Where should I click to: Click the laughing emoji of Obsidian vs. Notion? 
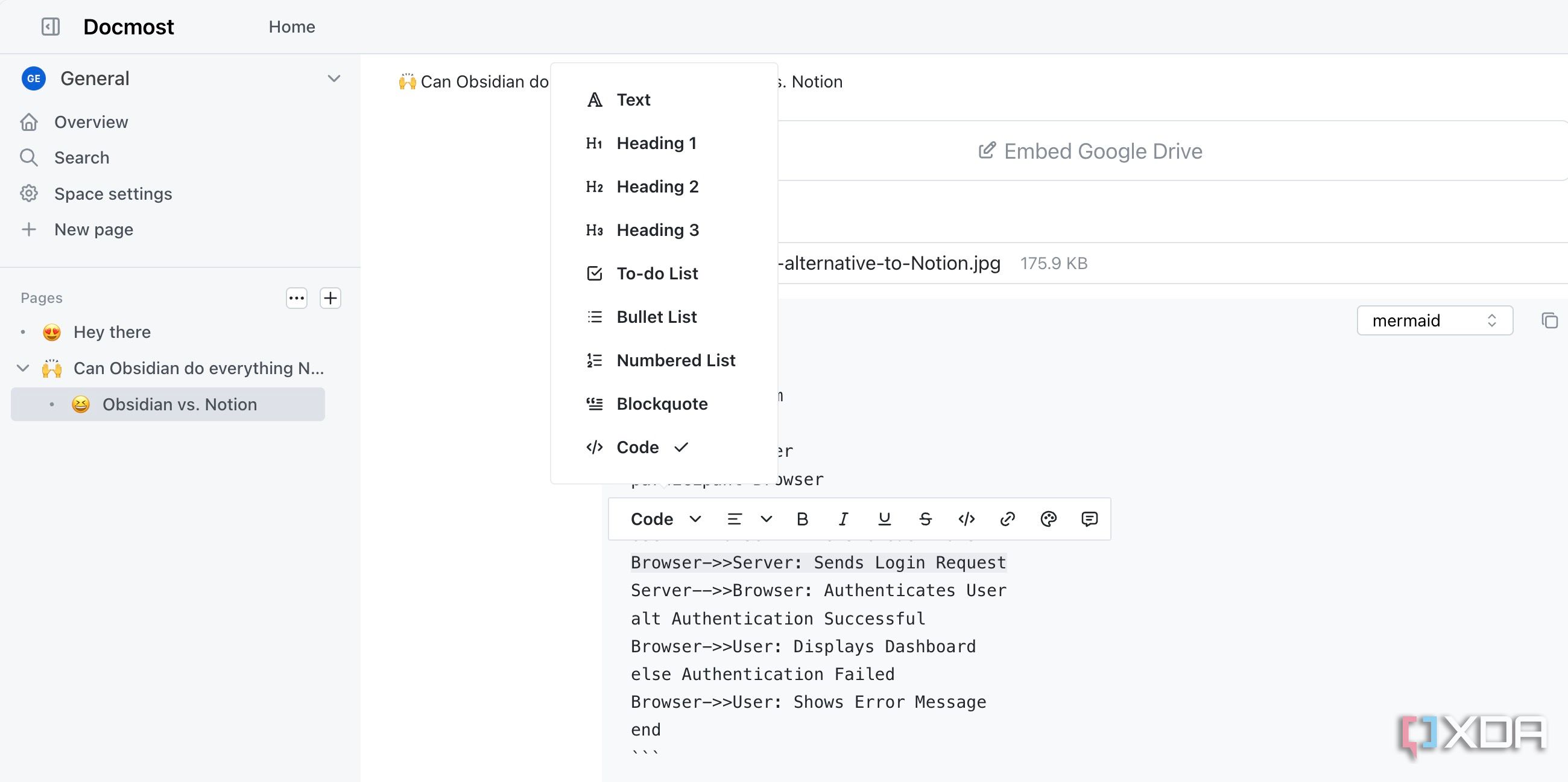coord(80,404)
